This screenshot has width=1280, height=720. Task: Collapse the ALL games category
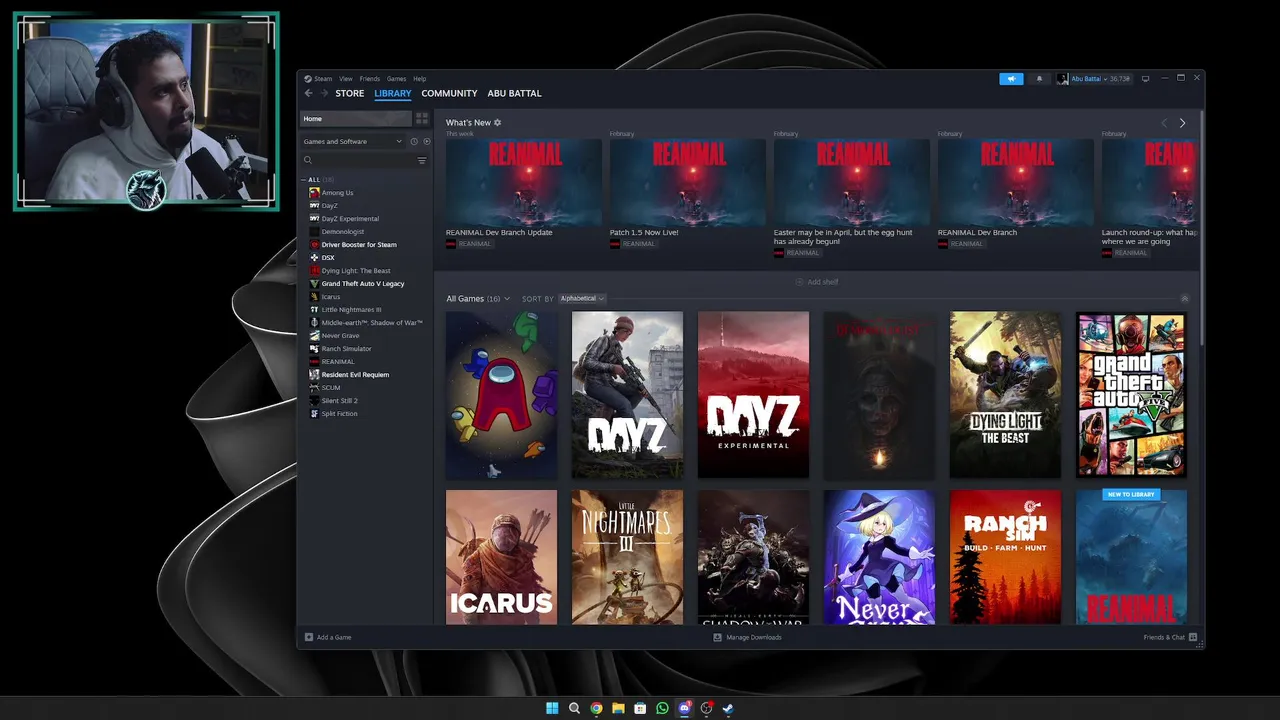pyautogui.click(x=304, y=180)
